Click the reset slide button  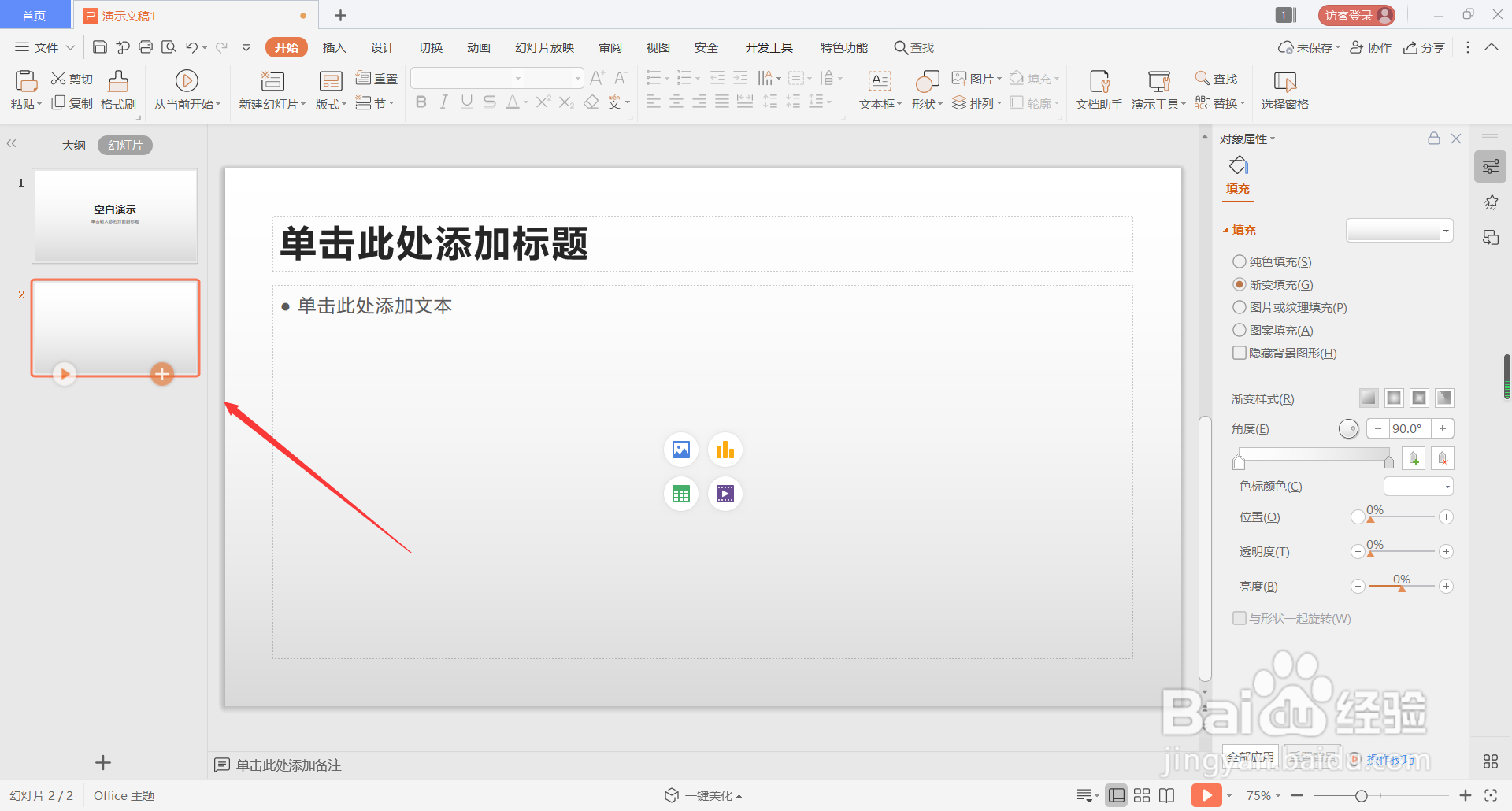[x=377, y=78]
